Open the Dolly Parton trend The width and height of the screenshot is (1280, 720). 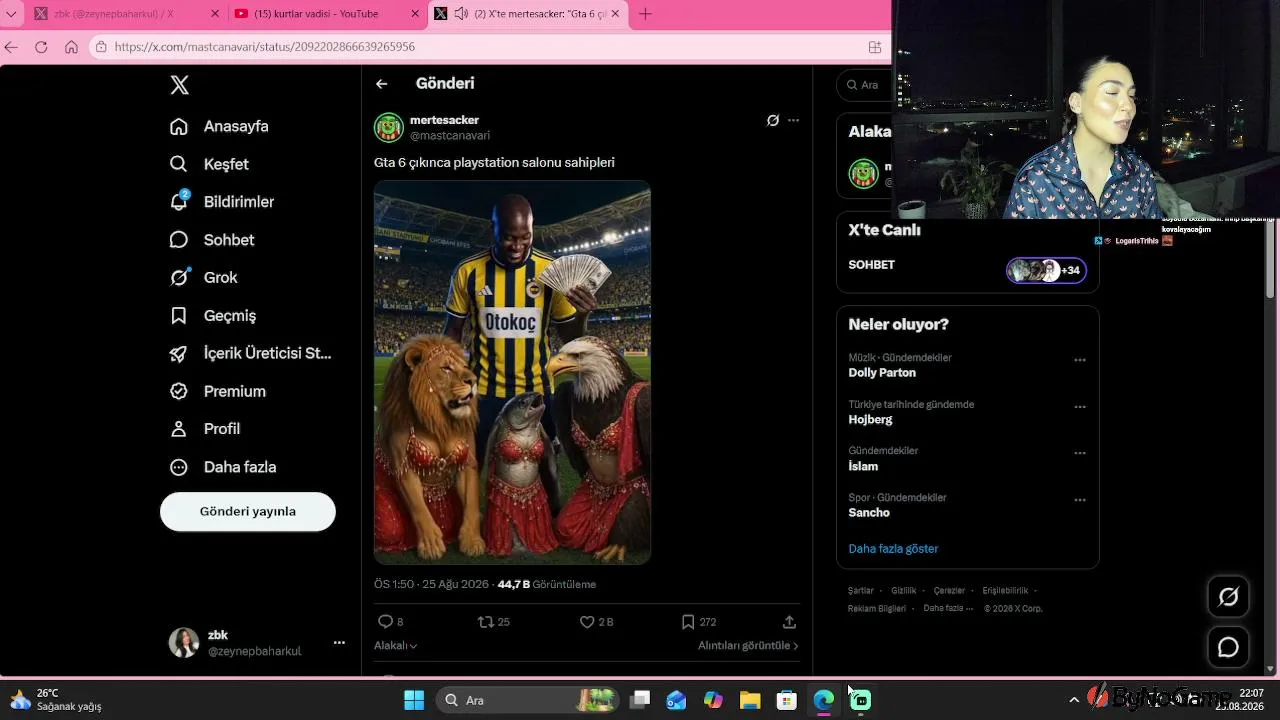(x=882, y=373)
